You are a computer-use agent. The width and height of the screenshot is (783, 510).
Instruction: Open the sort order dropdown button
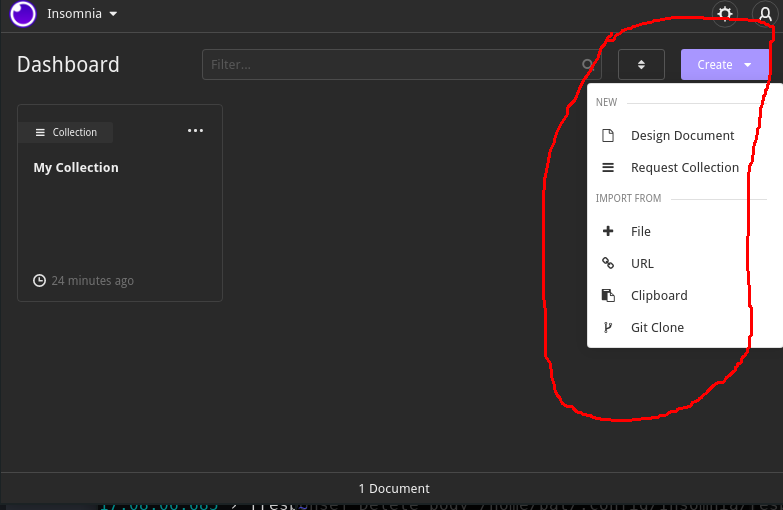click(x=641, y=64)
